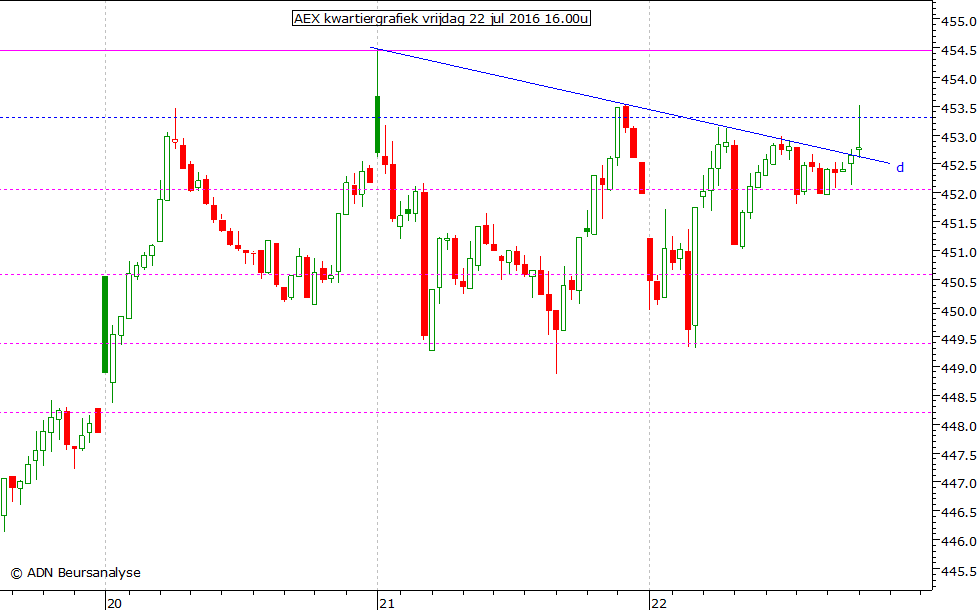Click the descending blue trendline
The width and height of the screenshot is (980, 610).
click(630, 106)
